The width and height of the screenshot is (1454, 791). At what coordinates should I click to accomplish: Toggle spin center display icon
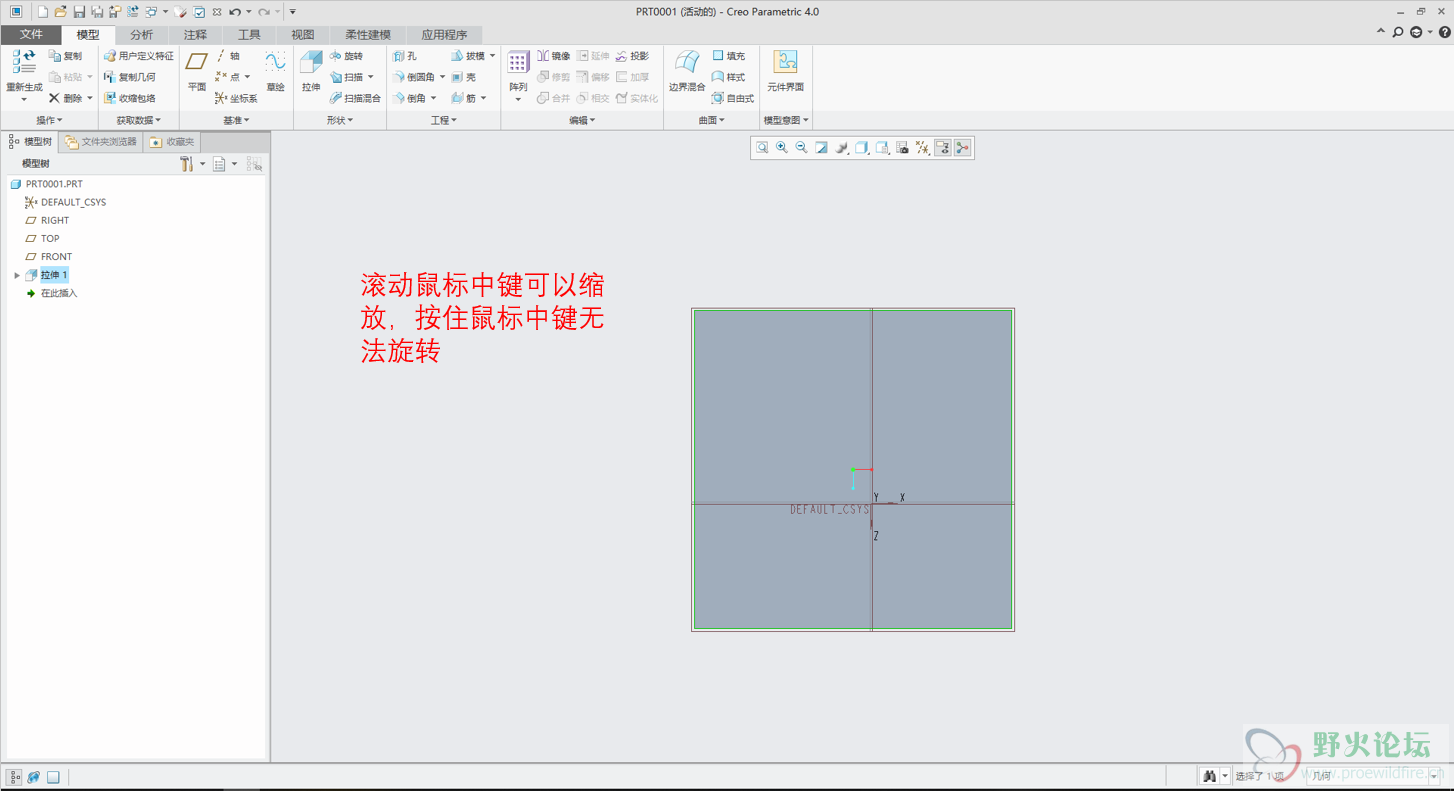point(962,148)
